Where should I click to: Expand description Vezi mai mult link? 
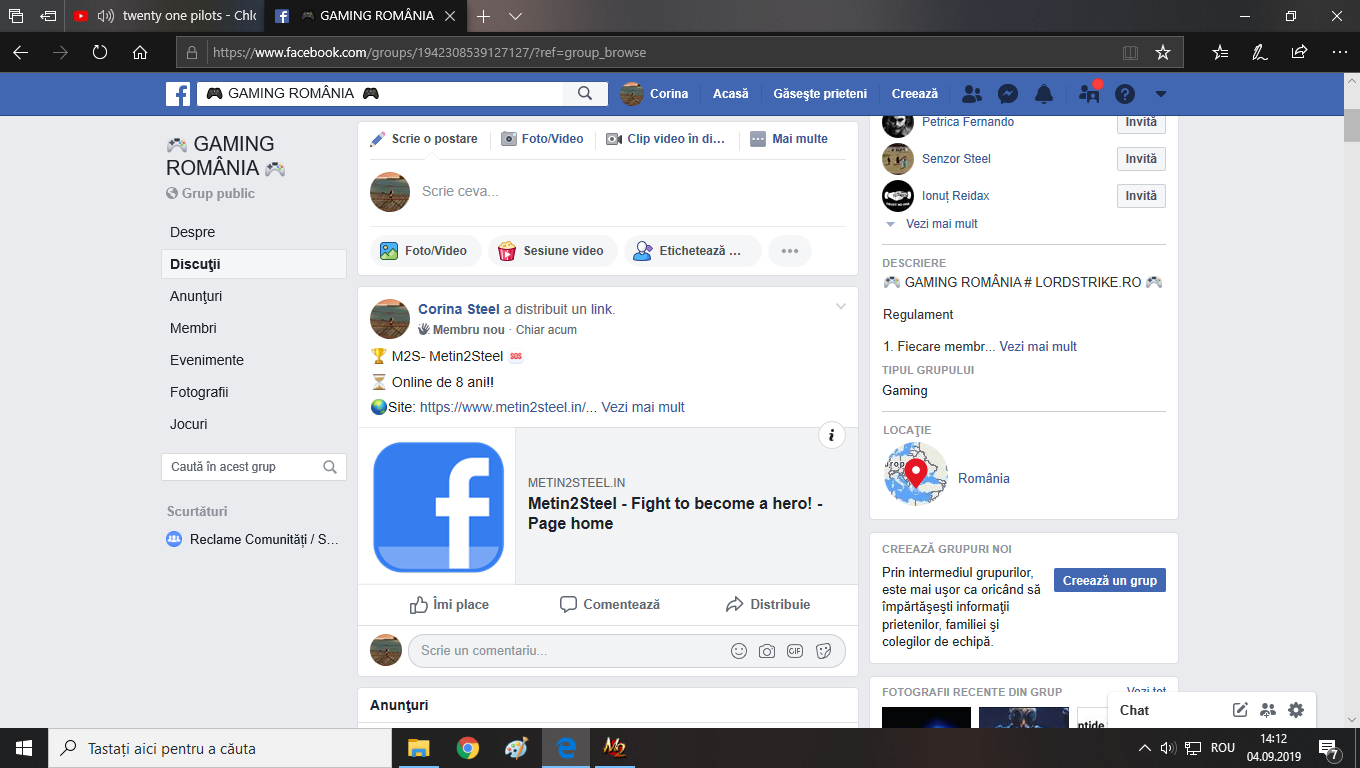1038,346
